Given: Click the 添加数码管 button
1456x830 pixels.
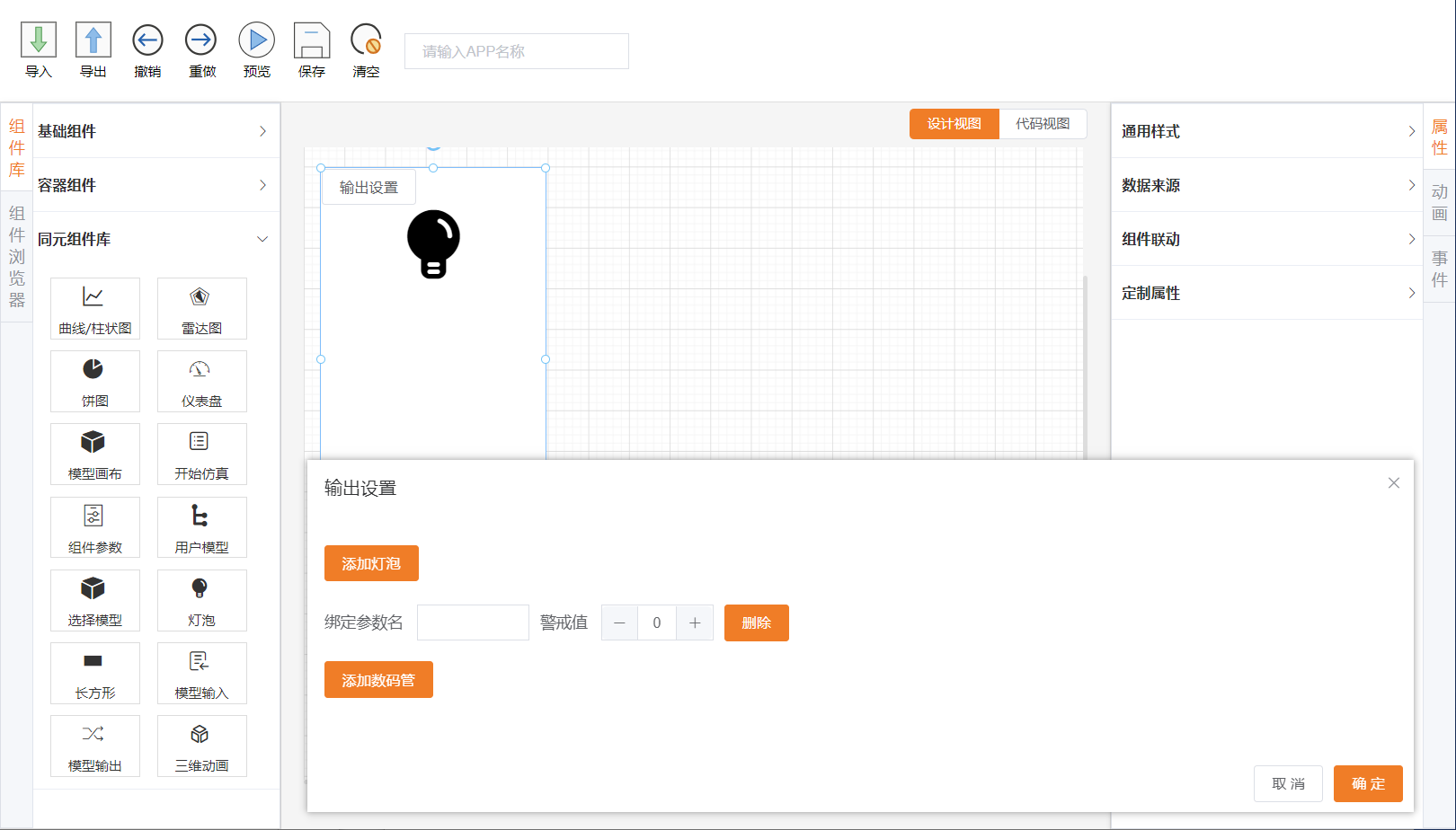Looking at the screenshot, I should [378, 680].
